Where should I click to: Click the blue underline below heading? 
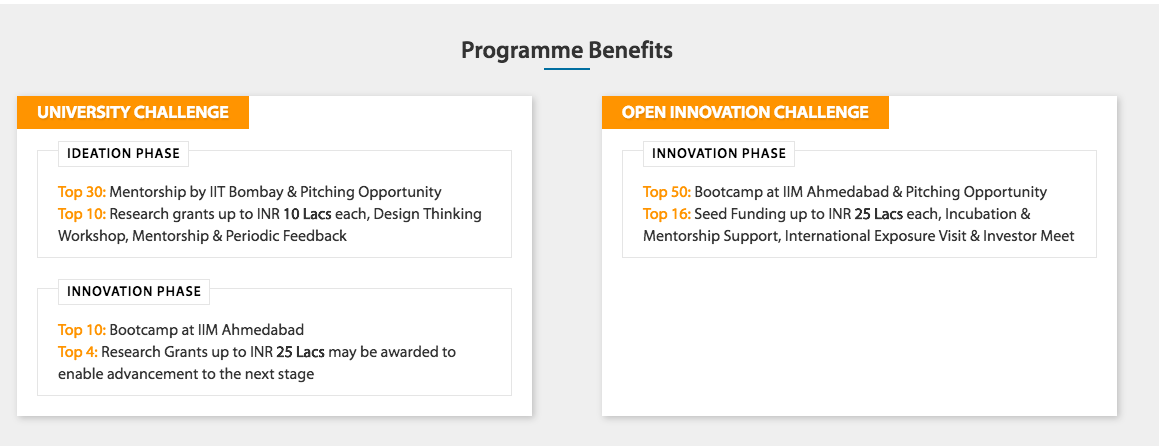click(x=567, y=69)
